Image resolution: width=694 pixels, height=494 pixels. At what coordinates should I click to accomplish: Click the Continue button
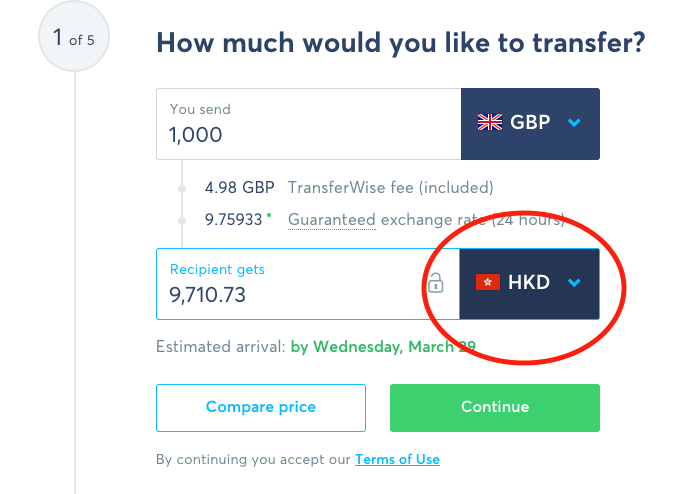495,408
